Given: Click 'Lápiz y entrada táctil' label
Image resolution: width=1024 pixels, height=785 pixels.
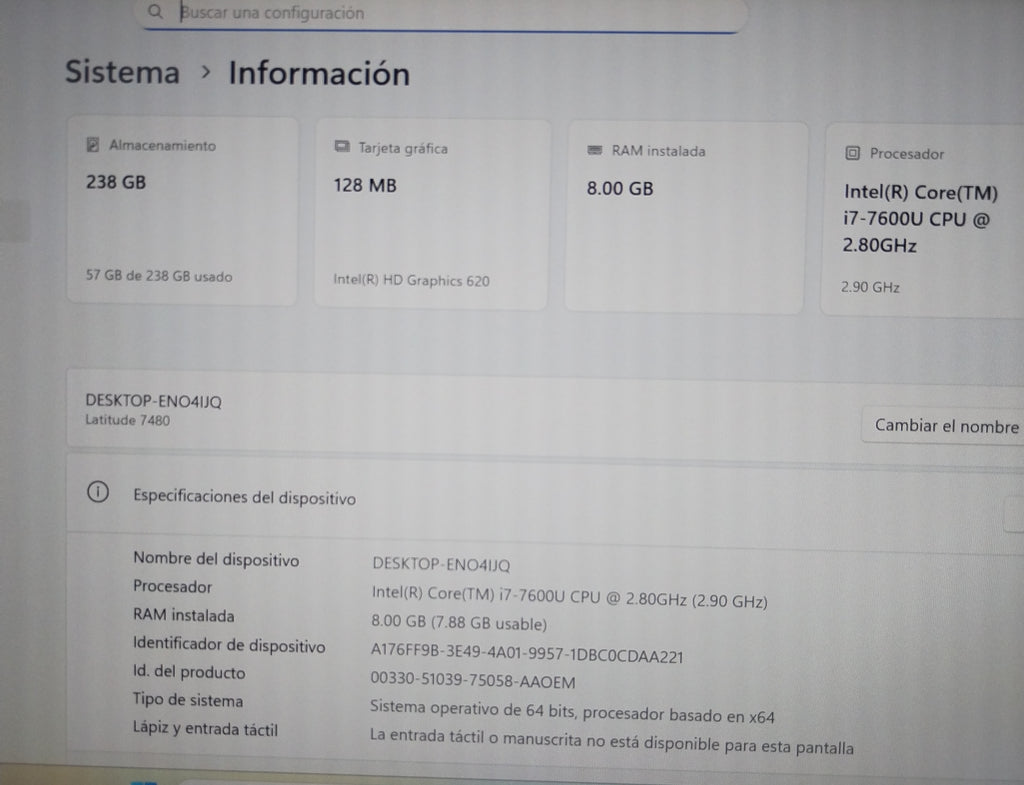Looking at the screenshot, I should (x=206, y=728).
